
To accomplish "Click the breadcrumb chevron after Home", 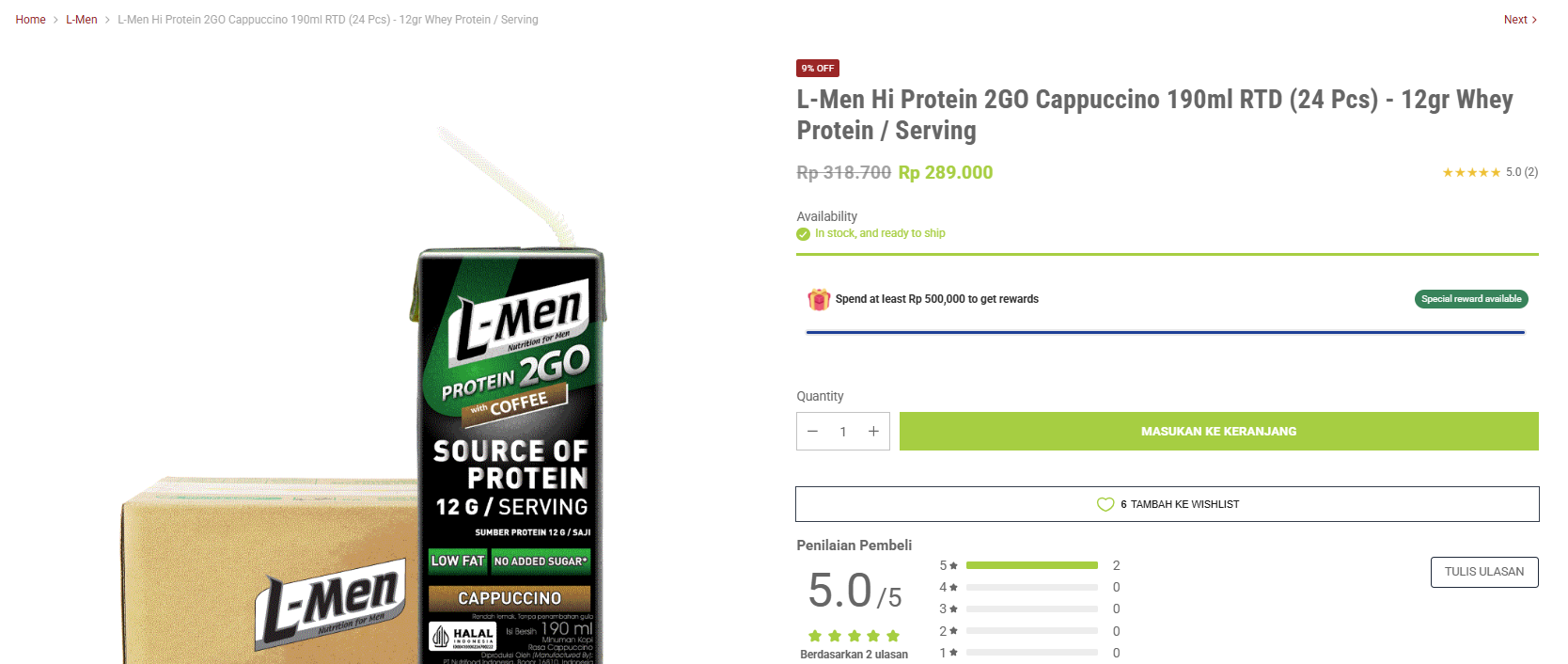I will [x=55, y=20].
